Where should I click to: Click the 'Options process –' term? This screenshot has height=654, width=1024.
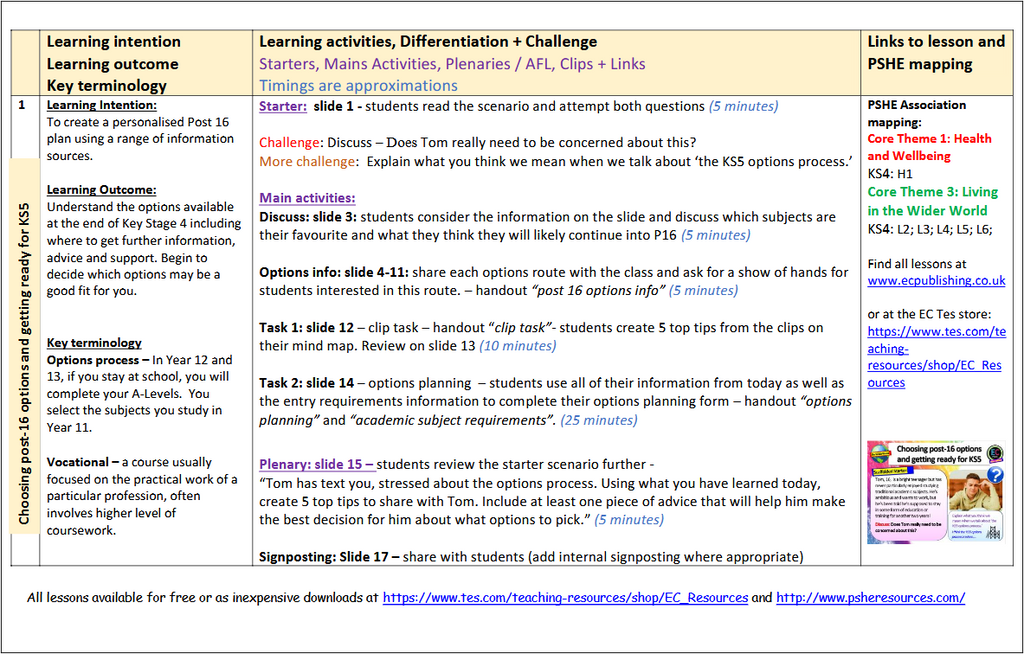[x=97, y=360]
